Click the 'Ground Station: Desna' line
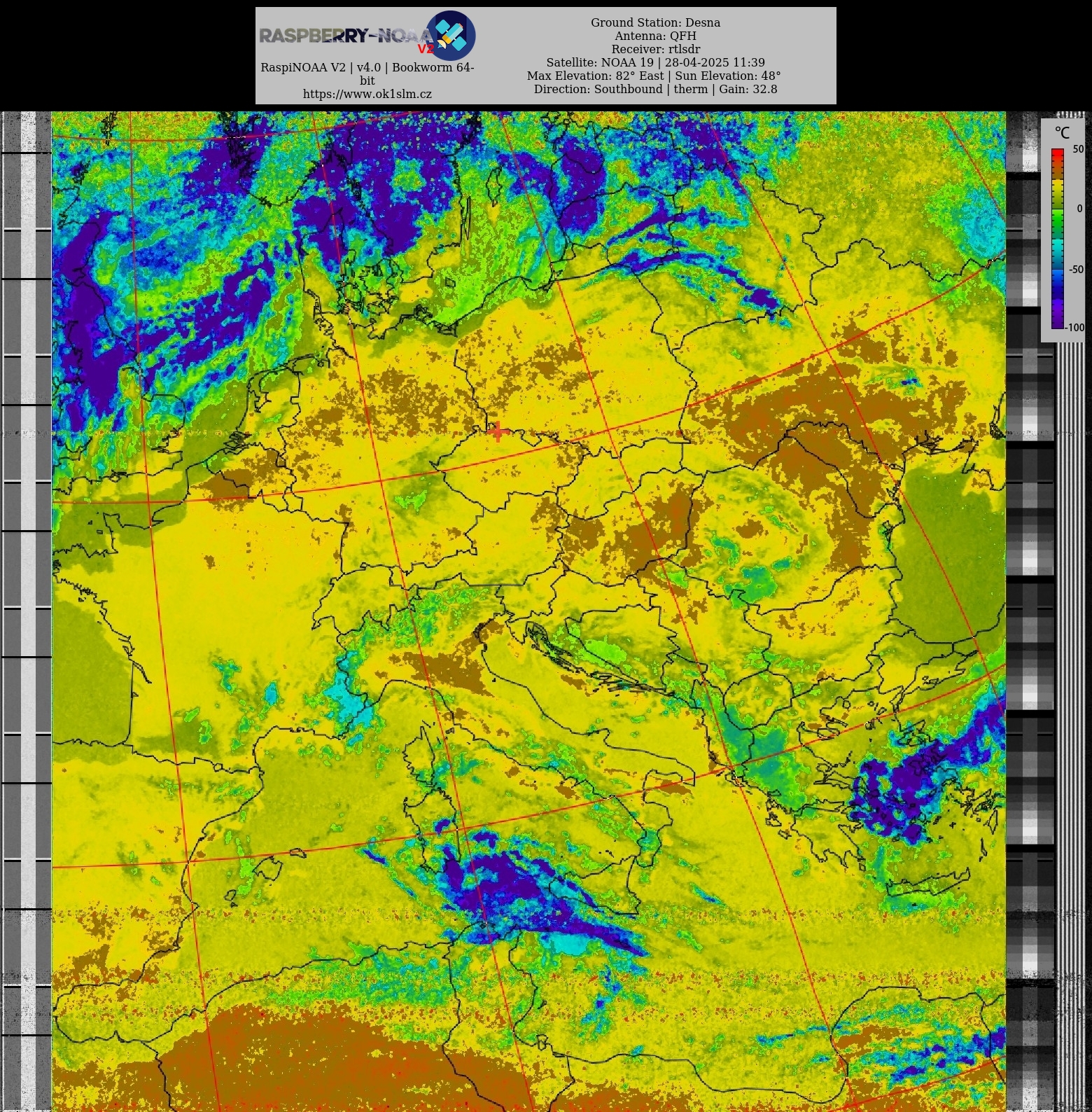 [x=655, y=22]
